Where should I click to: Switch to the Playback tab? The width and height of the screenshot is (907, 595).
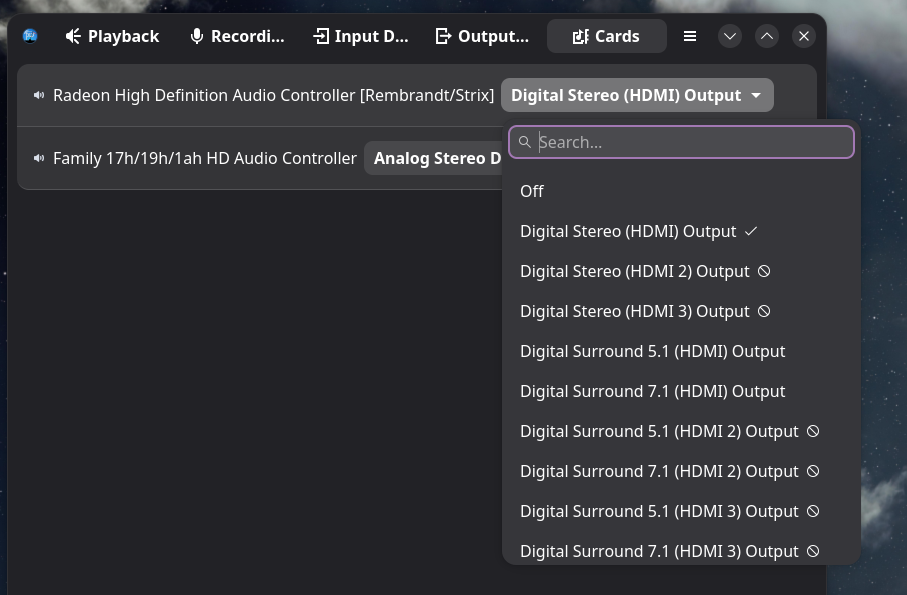pos(112,36)
